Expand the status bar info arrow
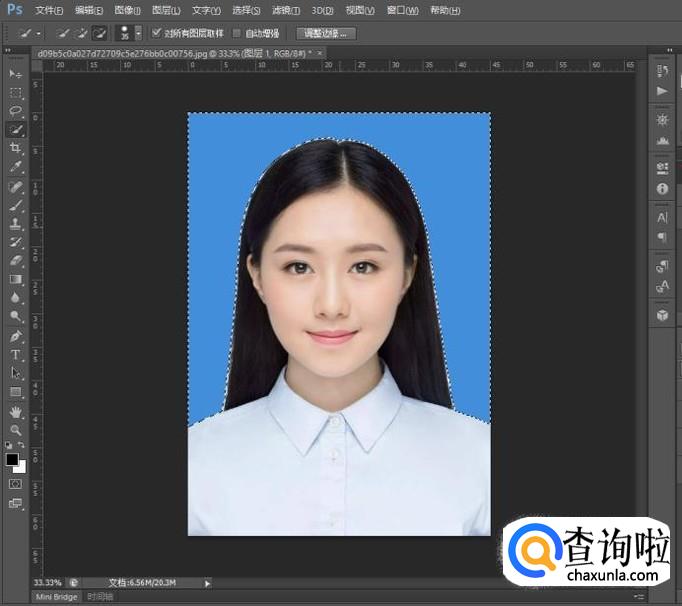 point(207,582)
